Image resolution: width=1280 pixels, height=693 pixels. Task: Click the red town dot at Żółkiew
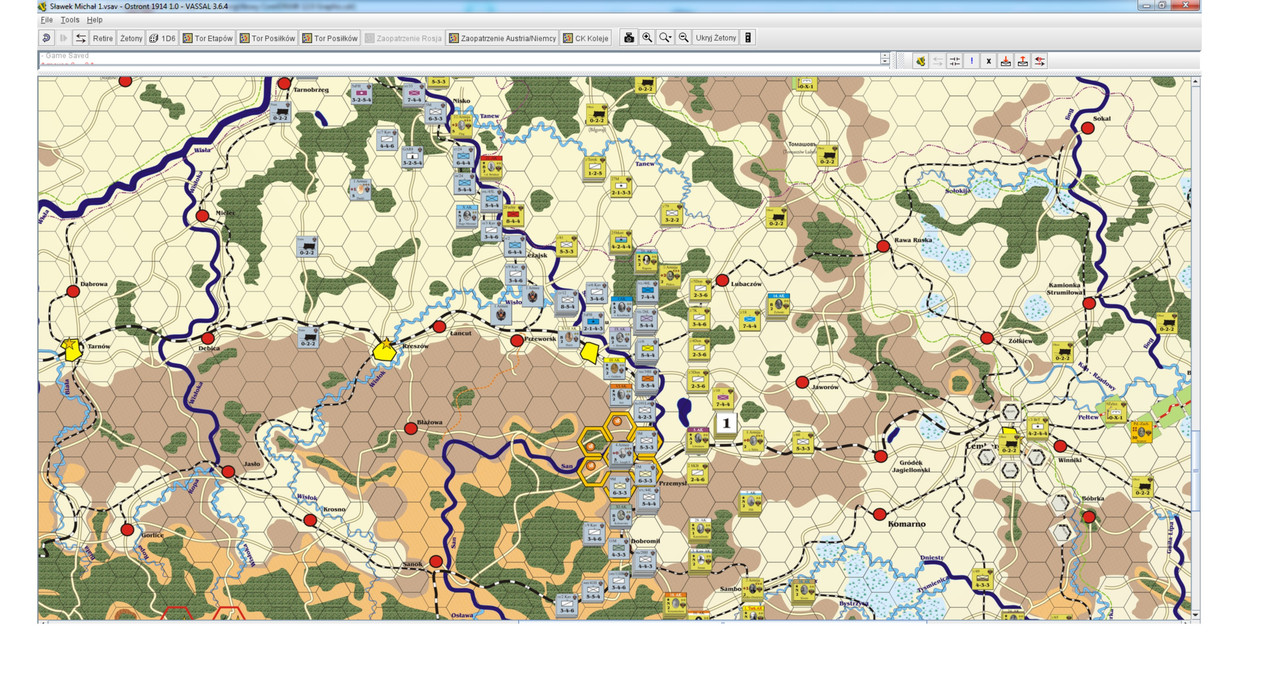[x=987, y=338]
